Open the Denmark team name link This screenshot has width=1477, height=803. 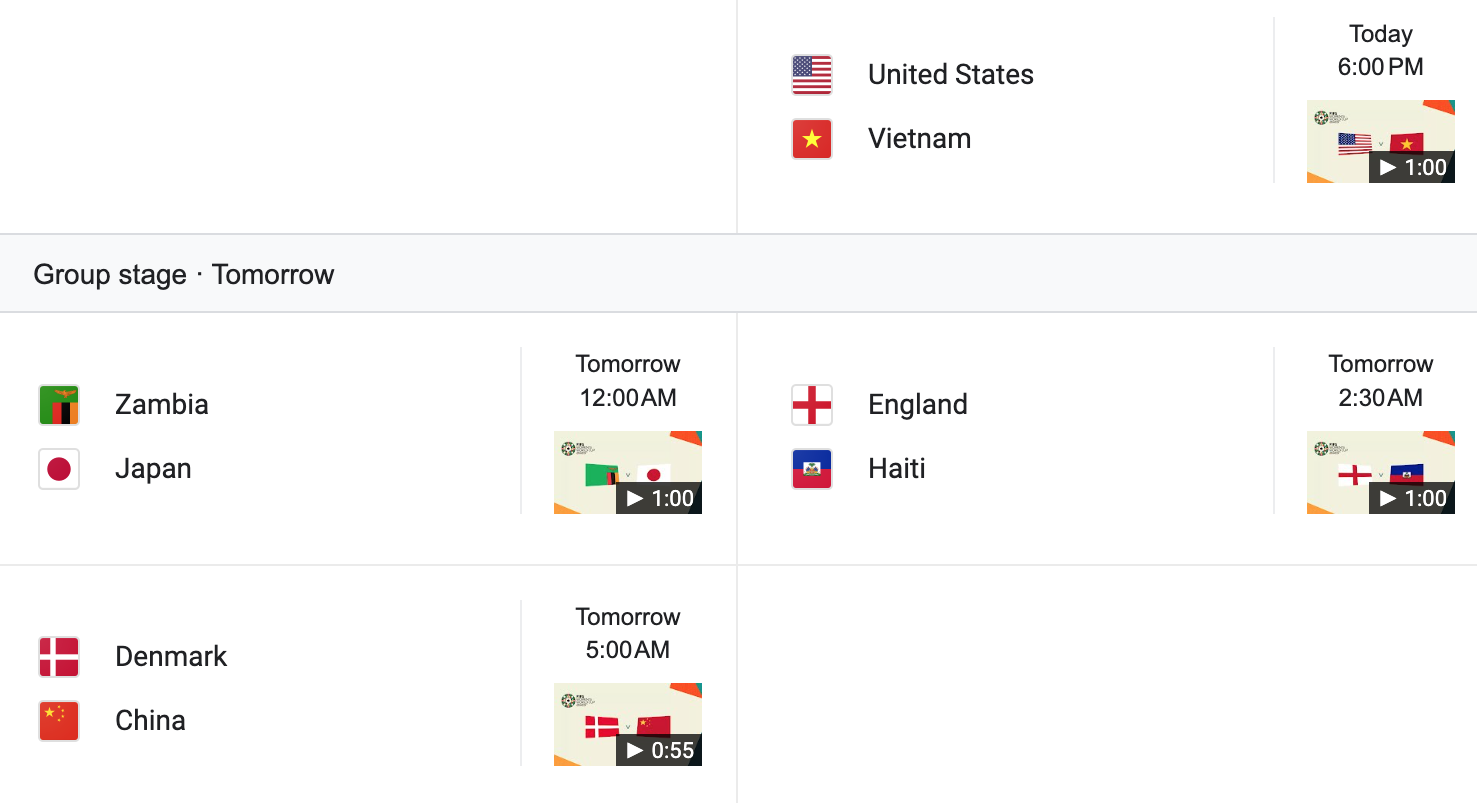(x=171, y=657)
